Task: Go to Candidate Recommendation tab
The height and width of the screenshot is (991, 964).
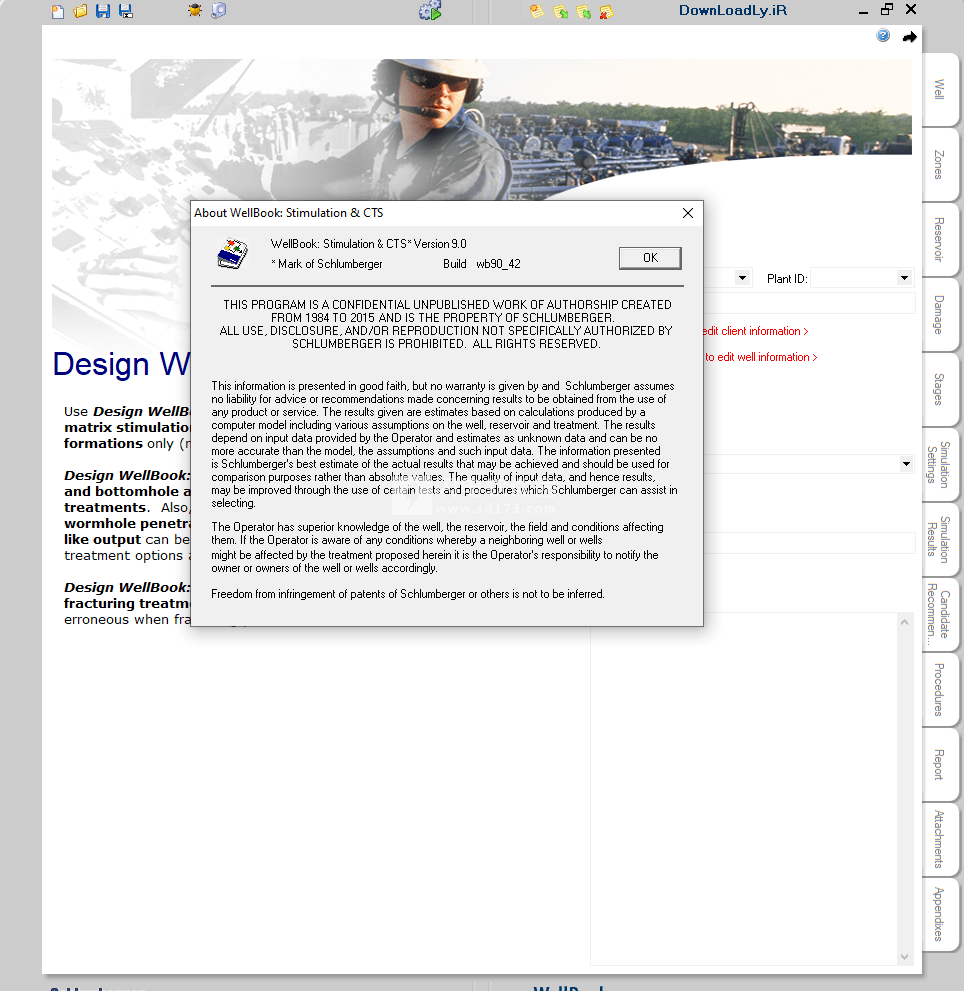Action: pyautogui.click(x=940, y=615)
